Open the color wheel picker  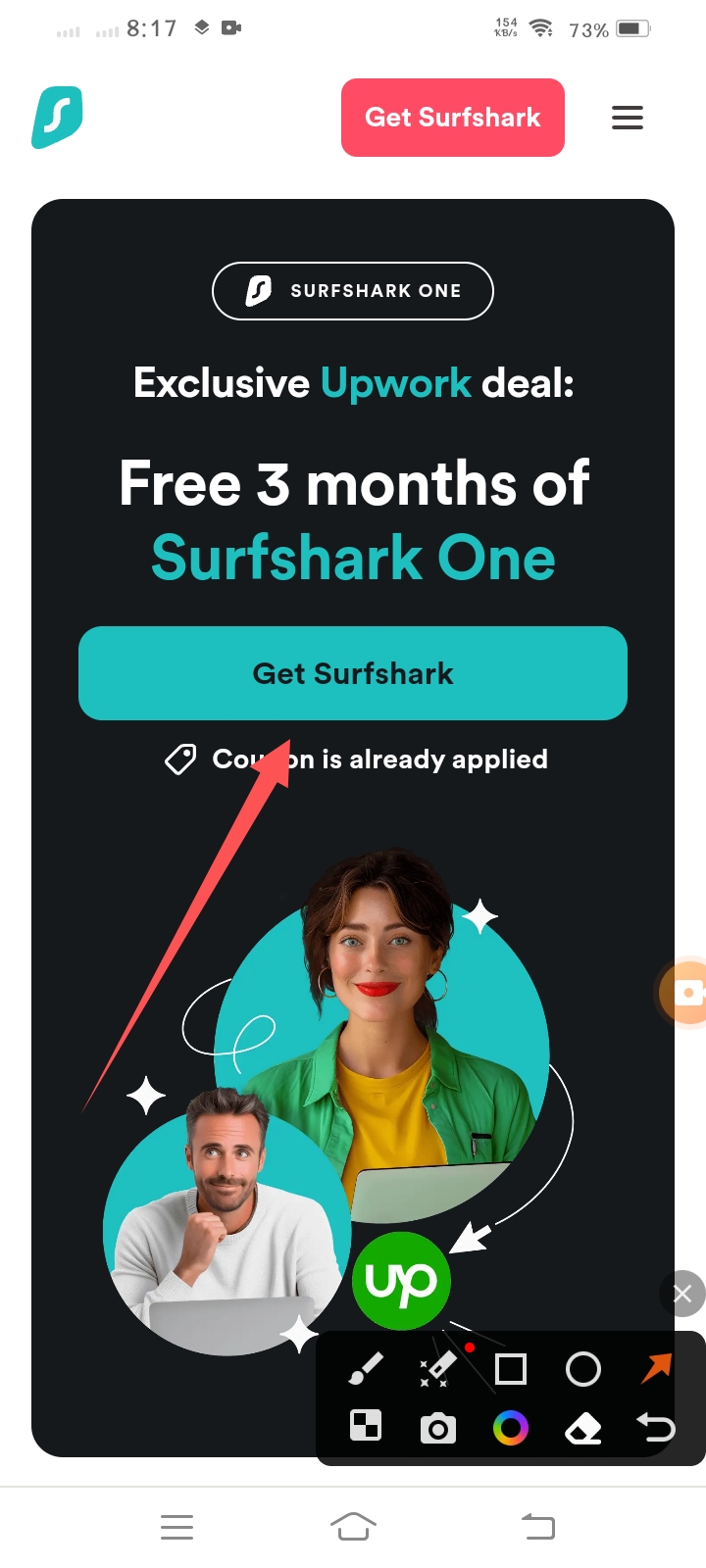[510, 1428]
